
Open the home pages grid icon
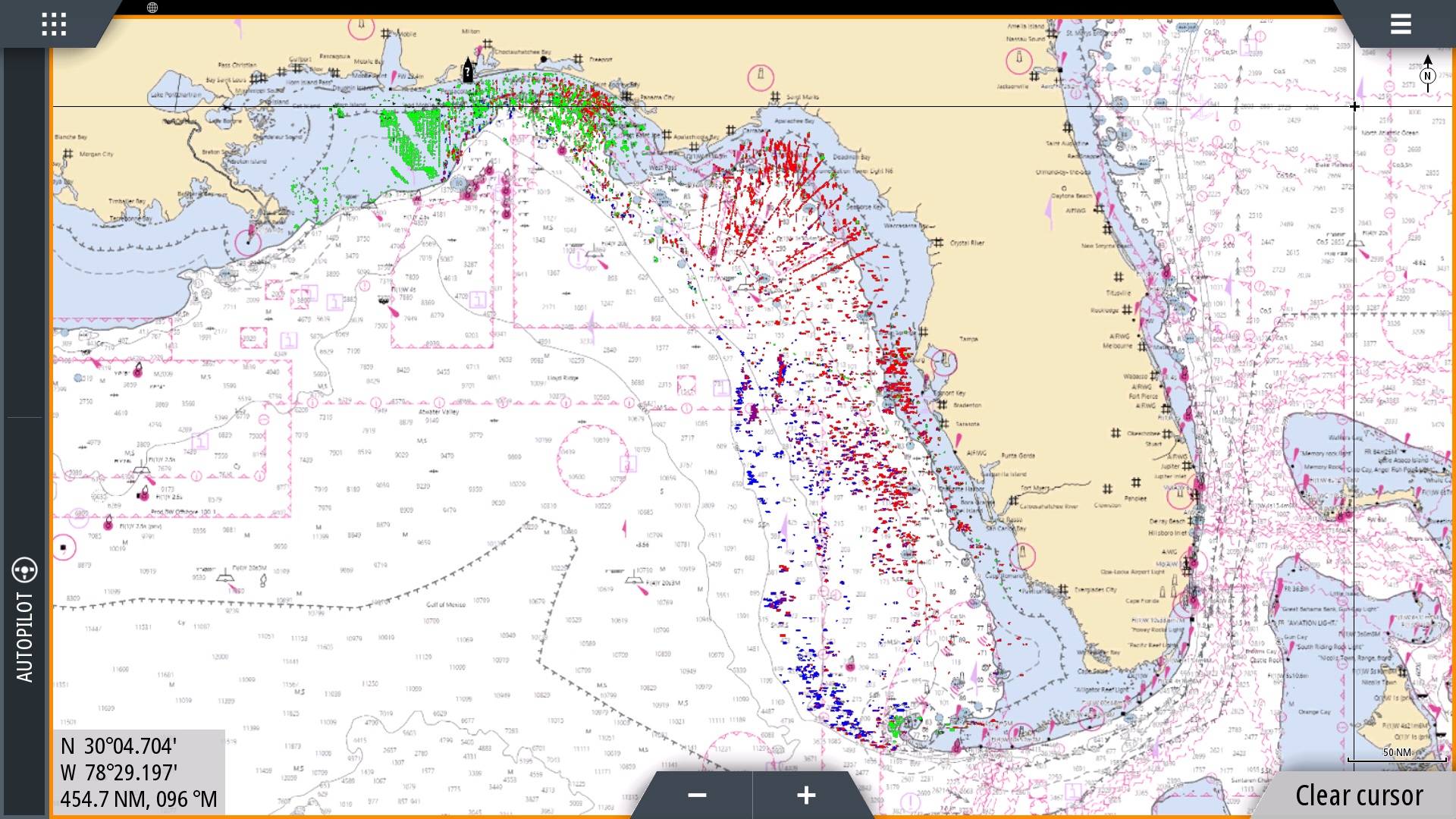click(x=54, y=24)
